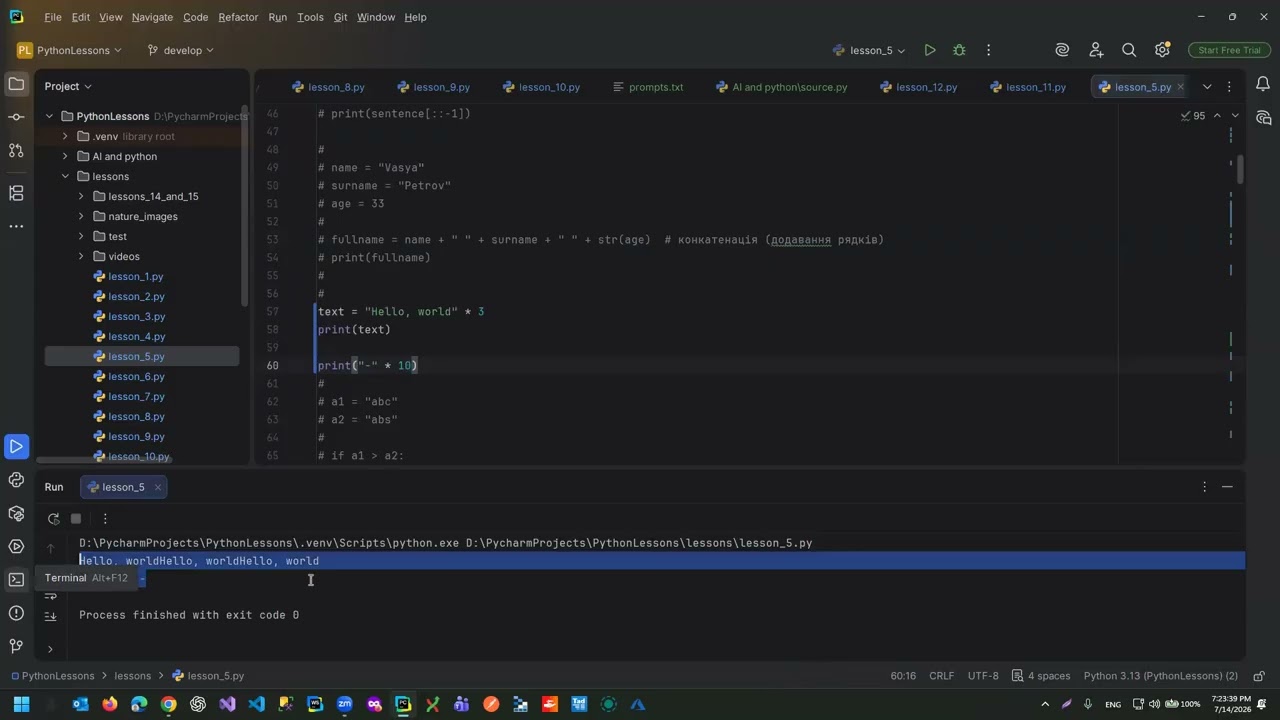Screen dimensions: 1280x720
Task: Toggle soft-wrap in Run console
Action: pyautogui.click(x=50, y=596)
